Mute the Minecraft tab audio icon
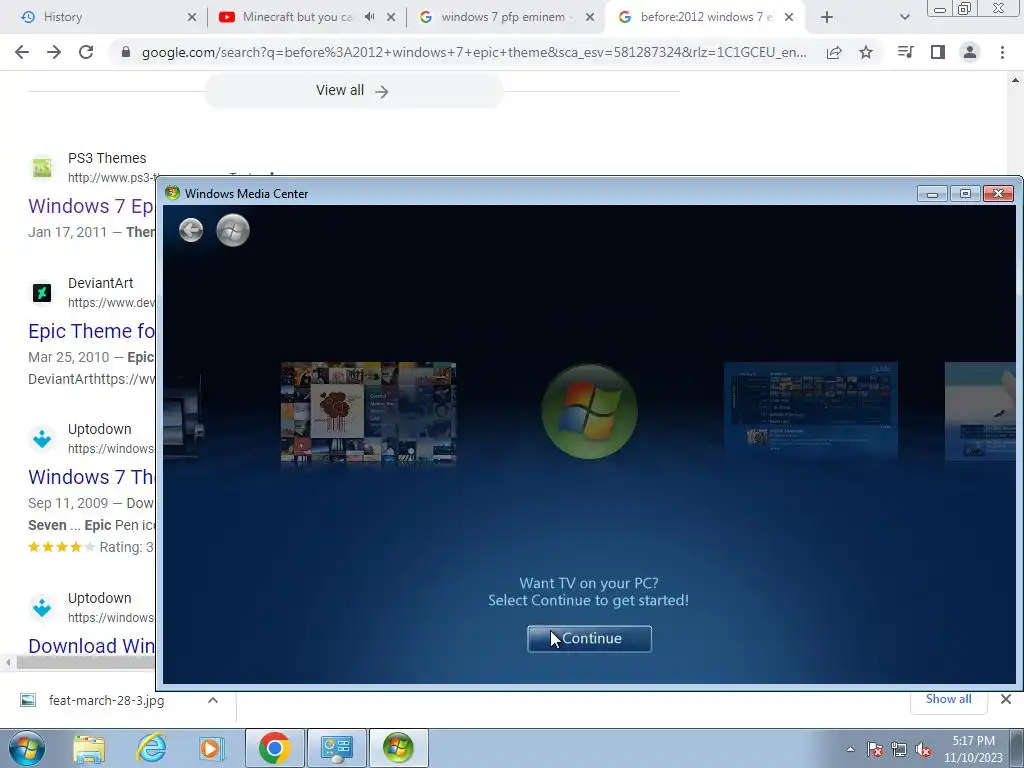Viewport: 1024px width, 768px height. [x=370, y=17]
